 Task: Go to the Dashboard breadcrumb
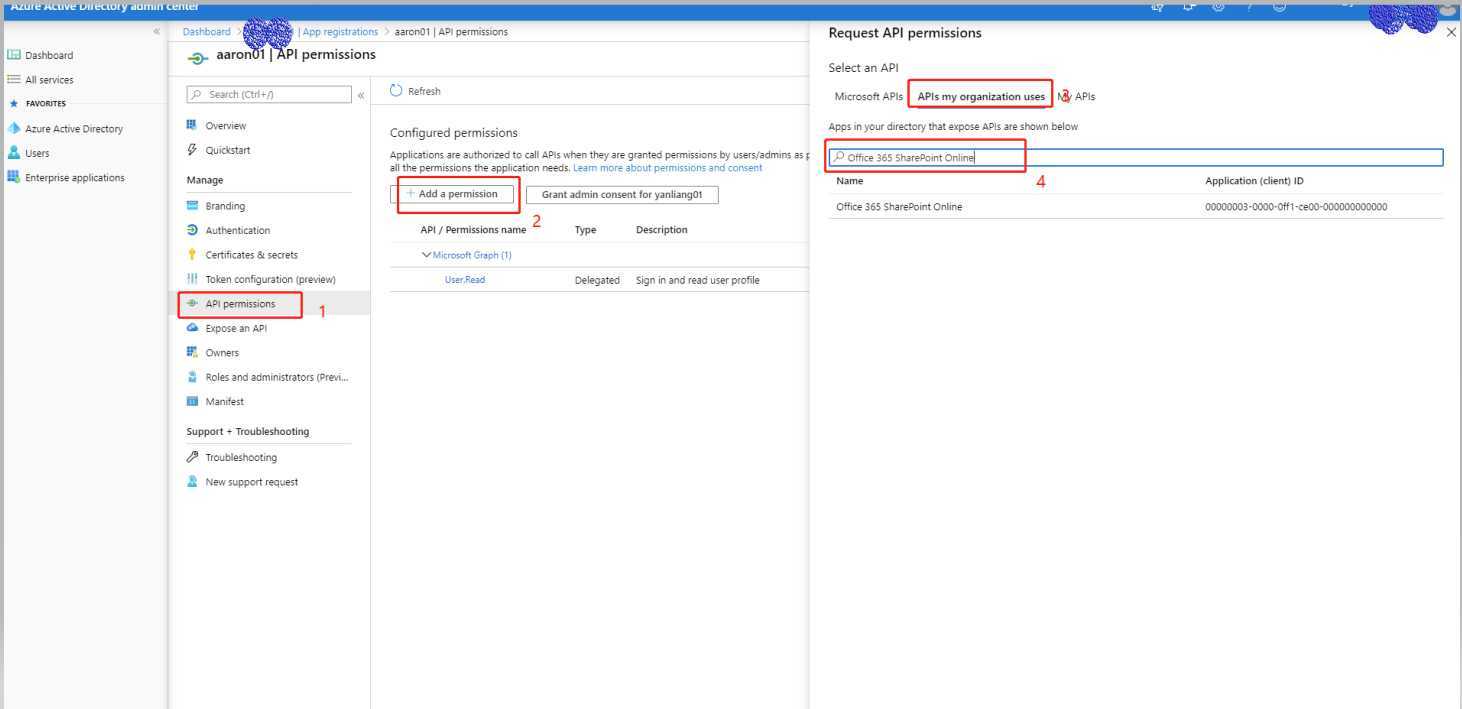206,32
